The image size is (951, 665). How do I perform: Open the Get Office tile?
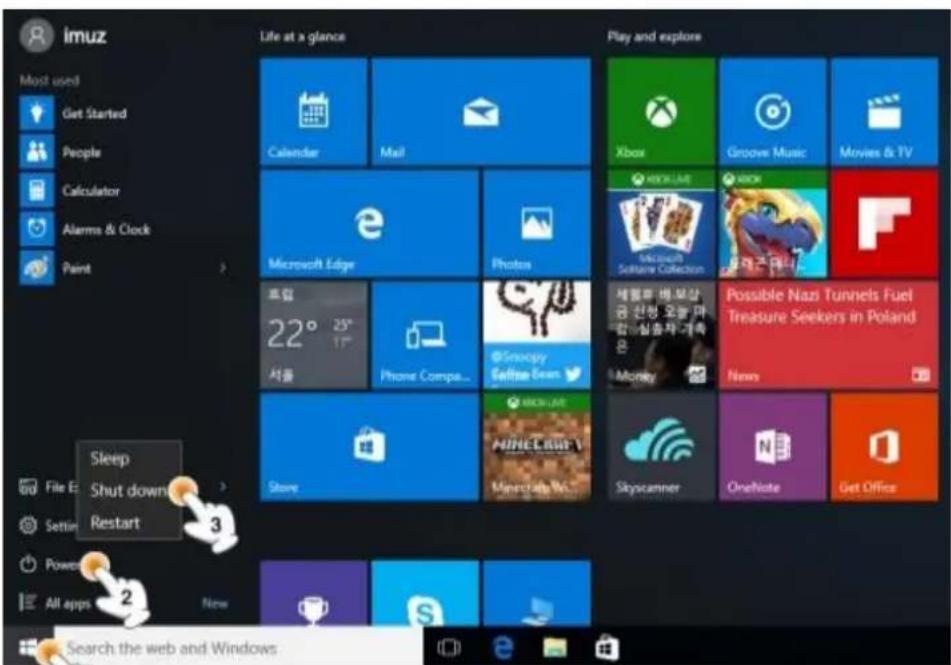[x=884, y=447]
